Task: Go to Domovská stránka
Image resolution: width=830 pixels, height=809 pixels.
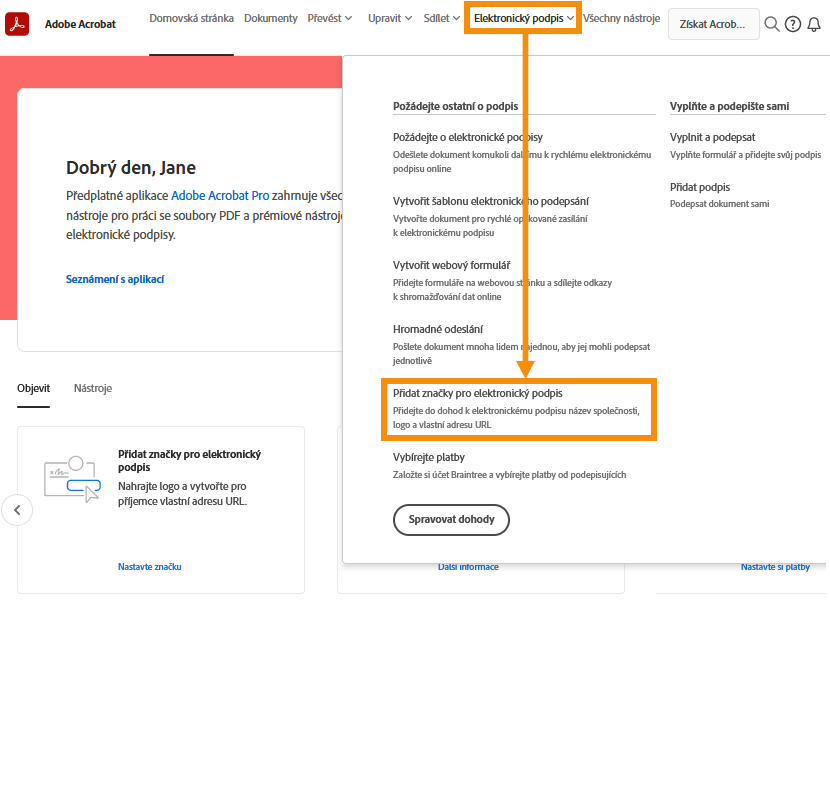Action: tap(191, 17)
